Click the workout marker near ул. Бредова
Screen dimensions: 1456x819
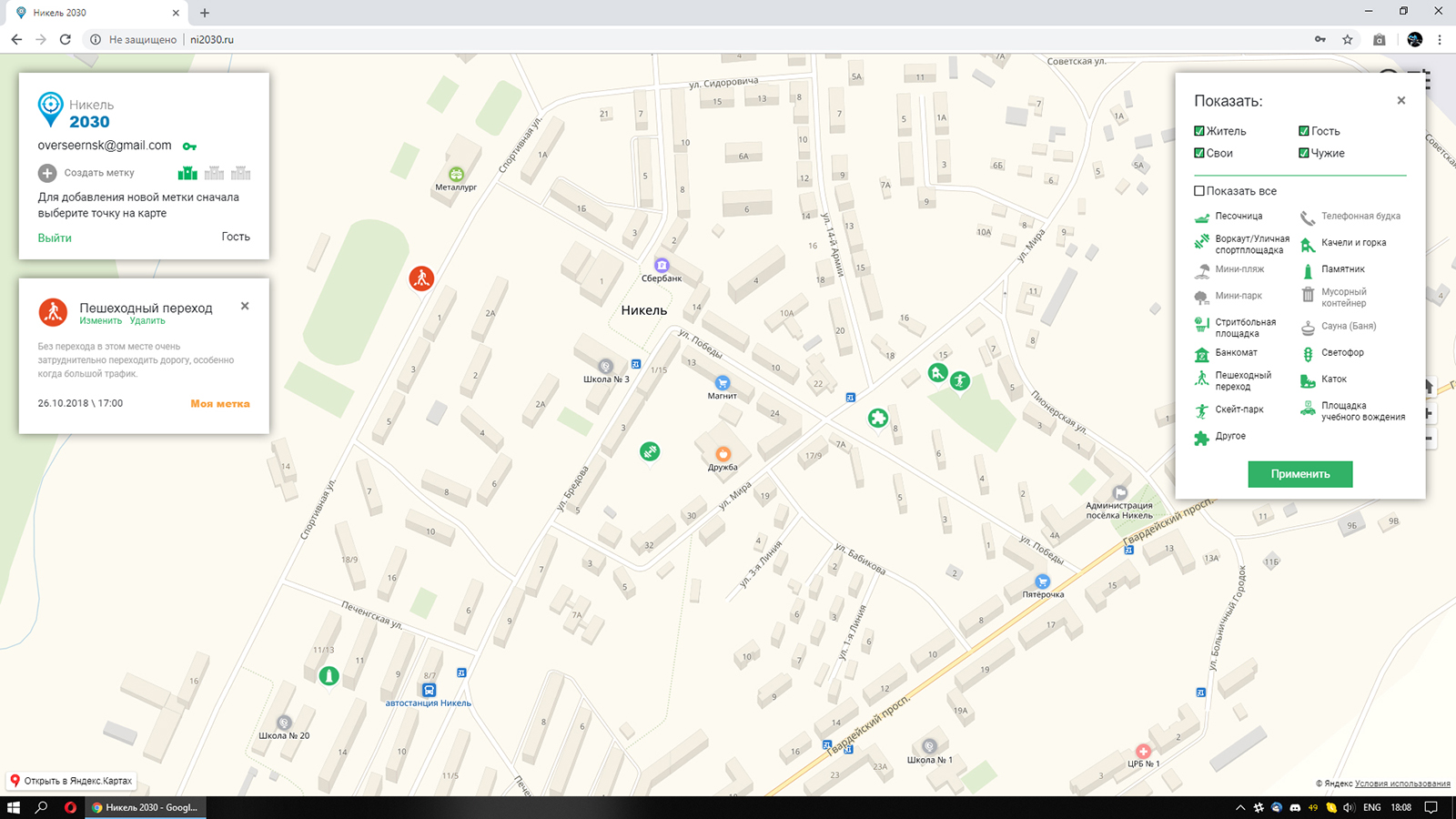point(650,451)
